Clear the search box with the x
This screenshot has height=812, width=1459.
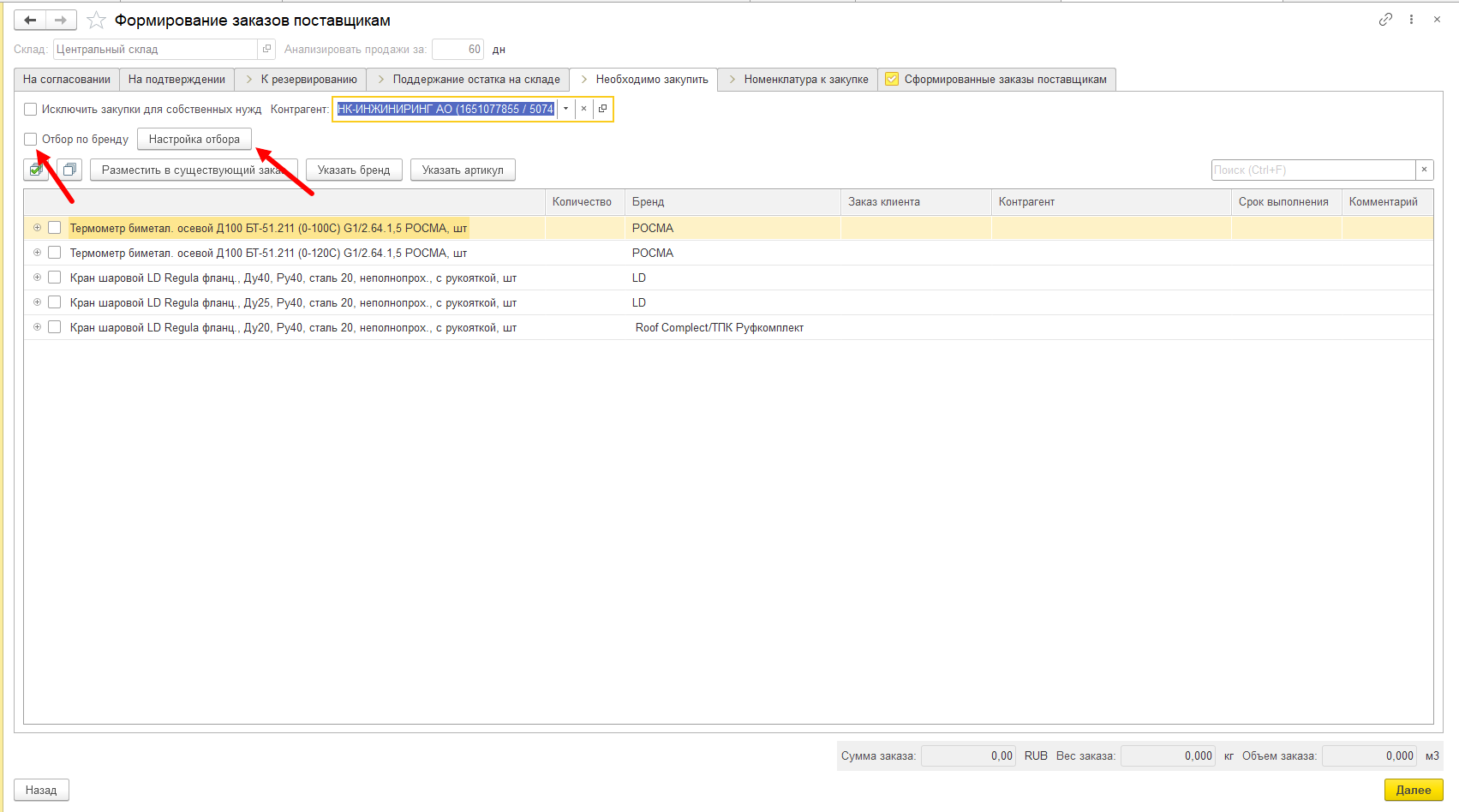click(x=1425, y=170)
